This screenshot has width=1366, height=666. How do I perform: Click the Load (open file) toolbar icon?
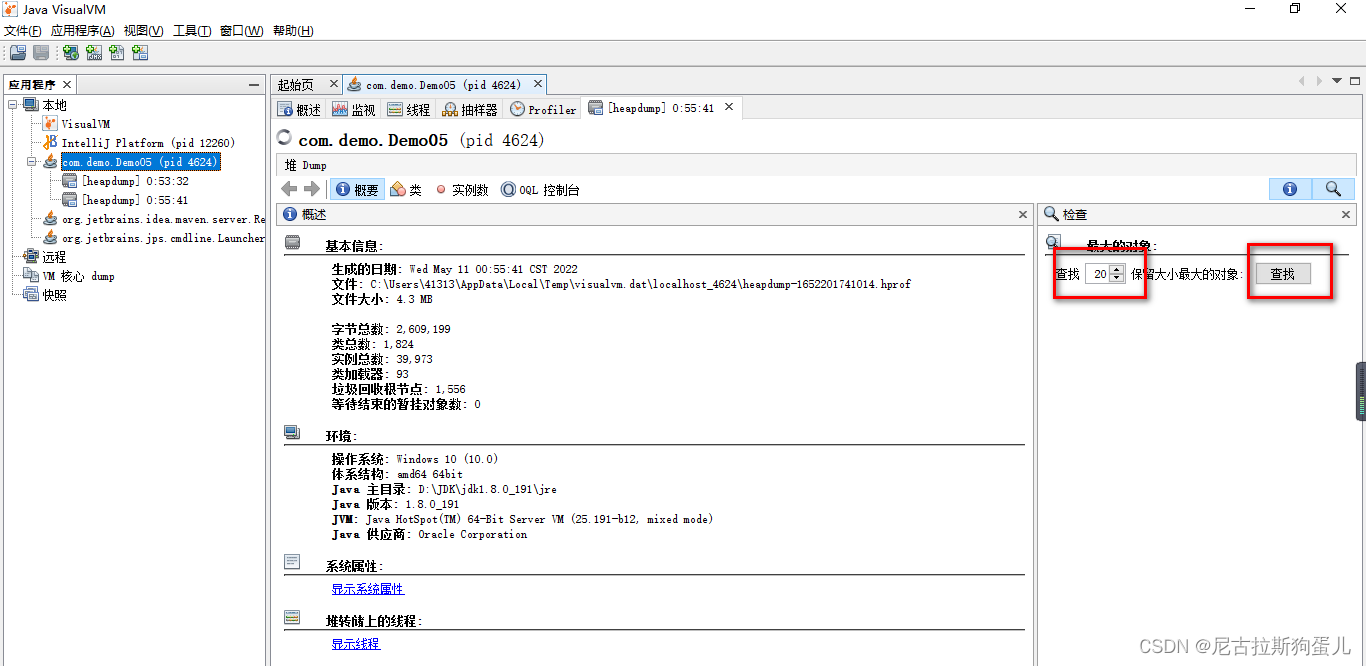click(x=17, y=53)
